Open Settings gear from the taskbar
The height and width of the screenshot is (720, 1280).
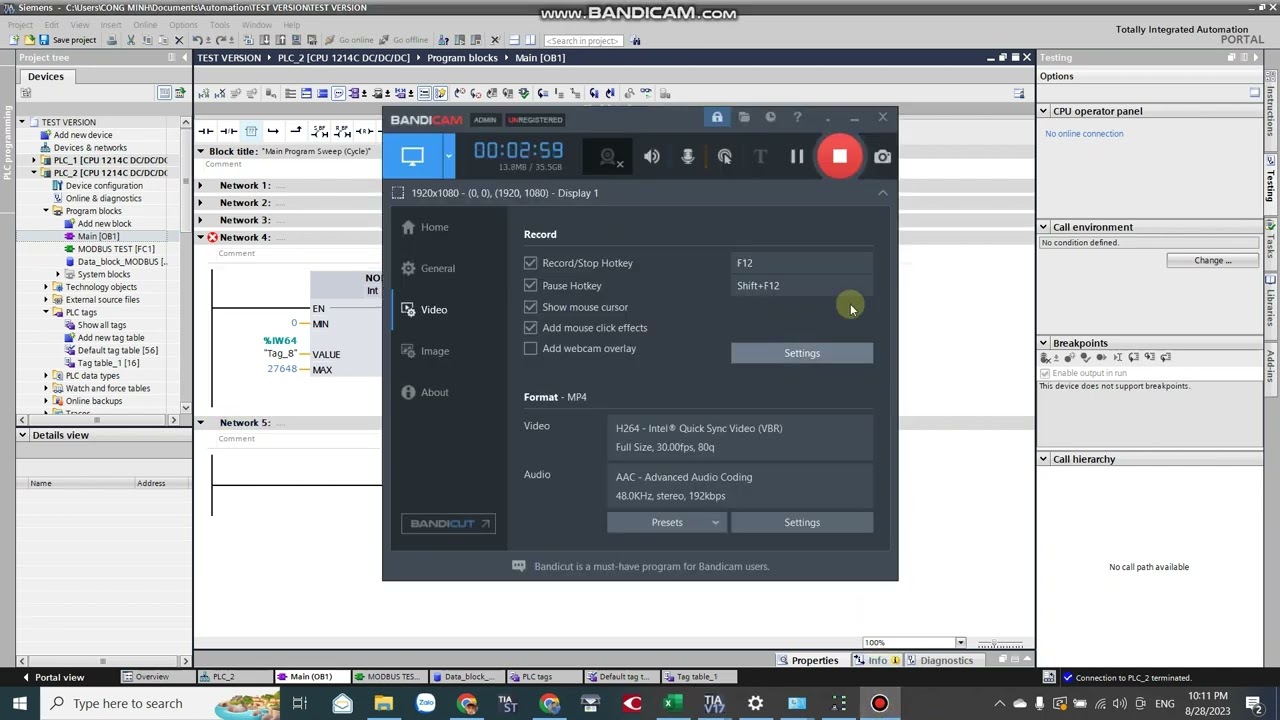755,704
